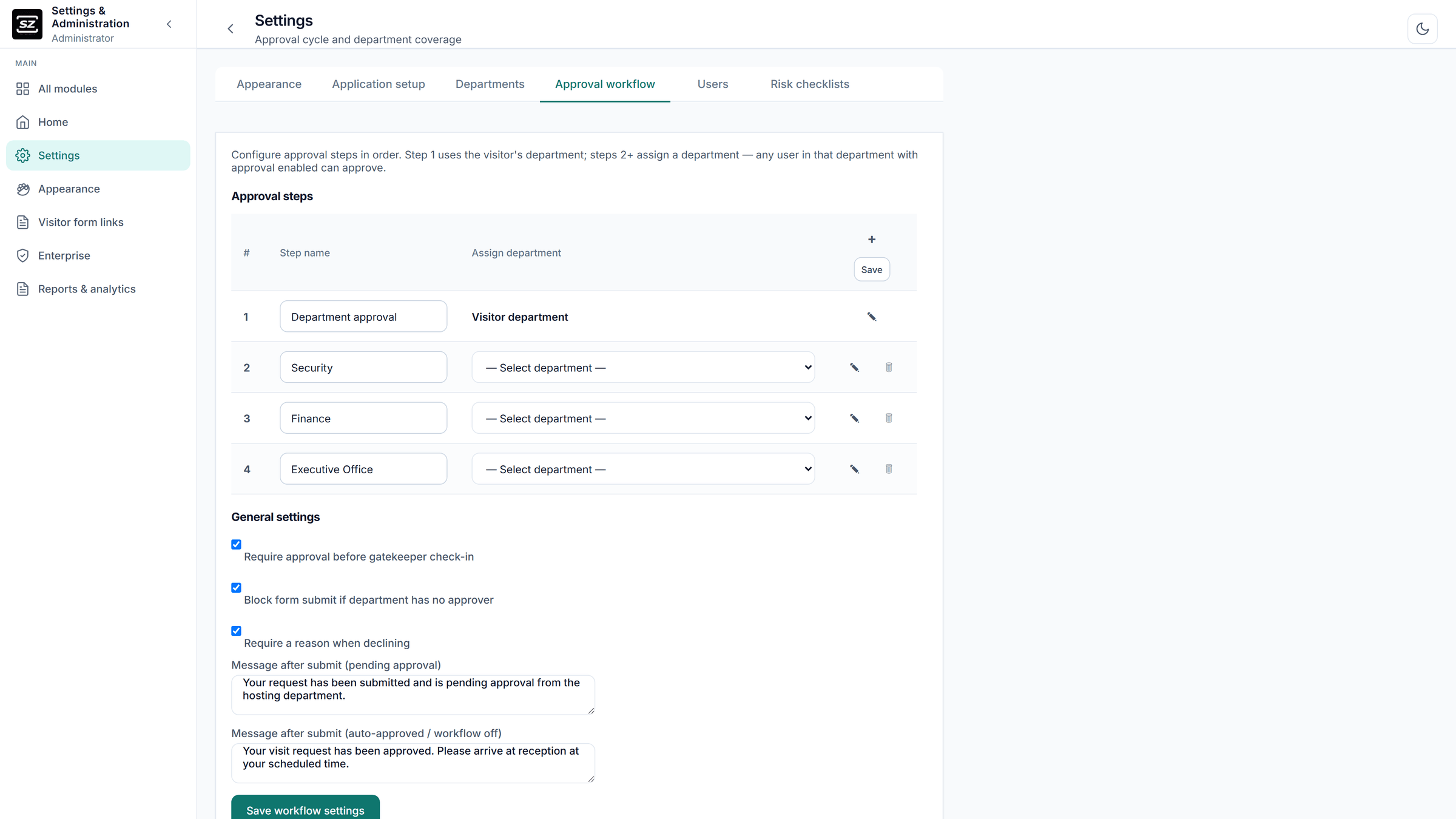Open Enterprise in sidebar
The height and width of the screenshot is (819, 1456).
tap(98, 255)
